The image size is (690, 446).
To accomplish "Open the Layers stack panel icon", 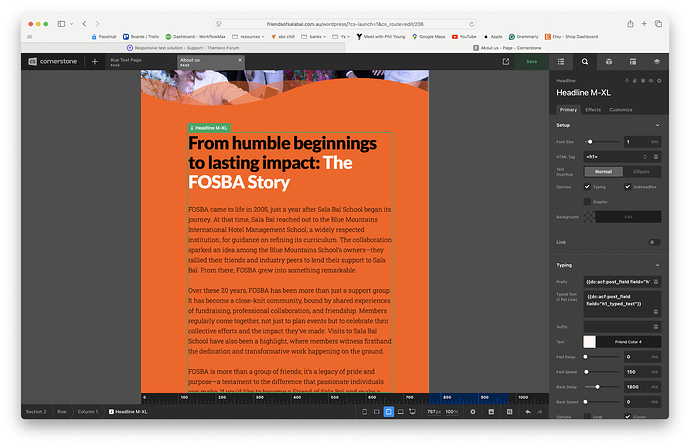I will (x=657, y=62).
